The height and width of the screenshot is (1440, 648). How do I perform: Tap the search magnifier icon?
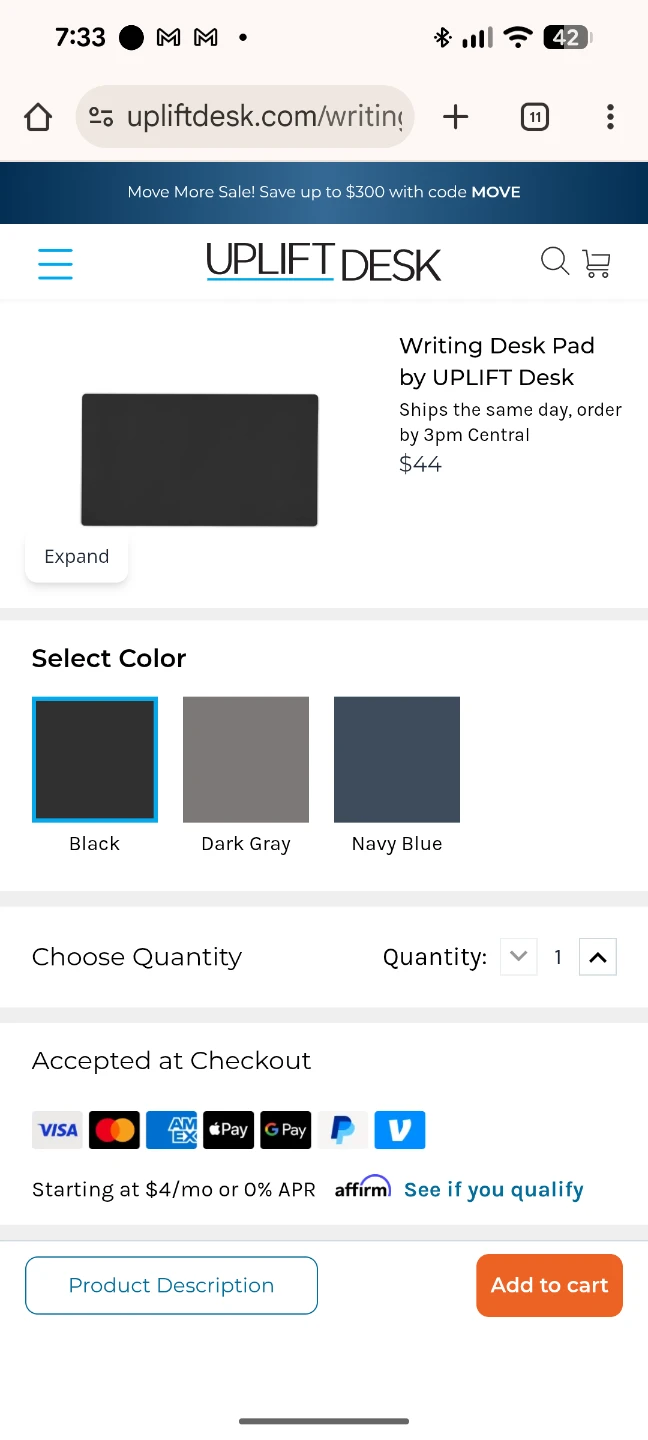[x=554, y=262]
